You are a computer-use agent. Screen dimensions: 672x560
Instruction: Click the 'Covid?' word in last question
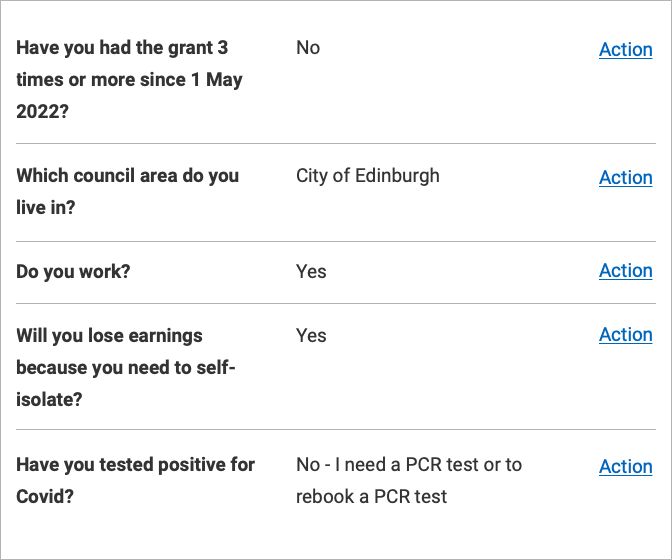coord(45,497)
